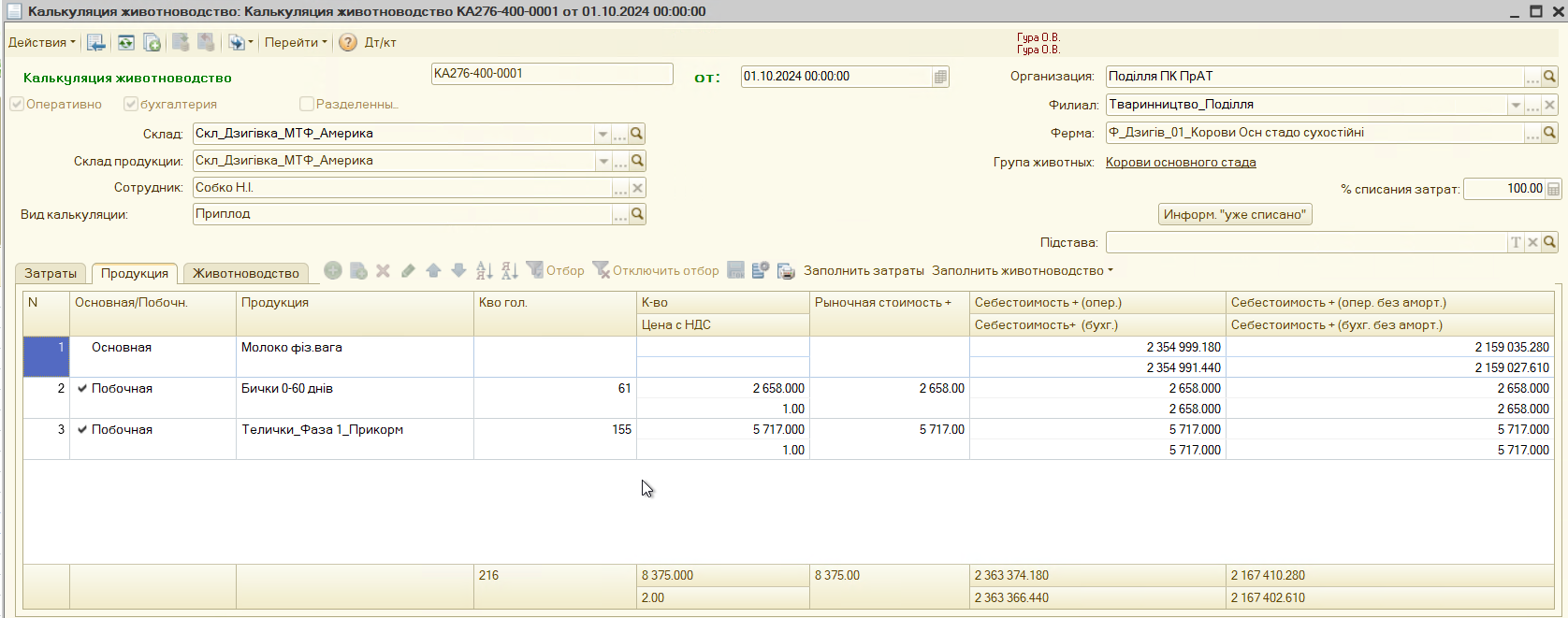Screen dimensions: 1568x618
Task: Click the find-in-list toolbar icon
Action: pyautogui.click(x=95, y=43)
